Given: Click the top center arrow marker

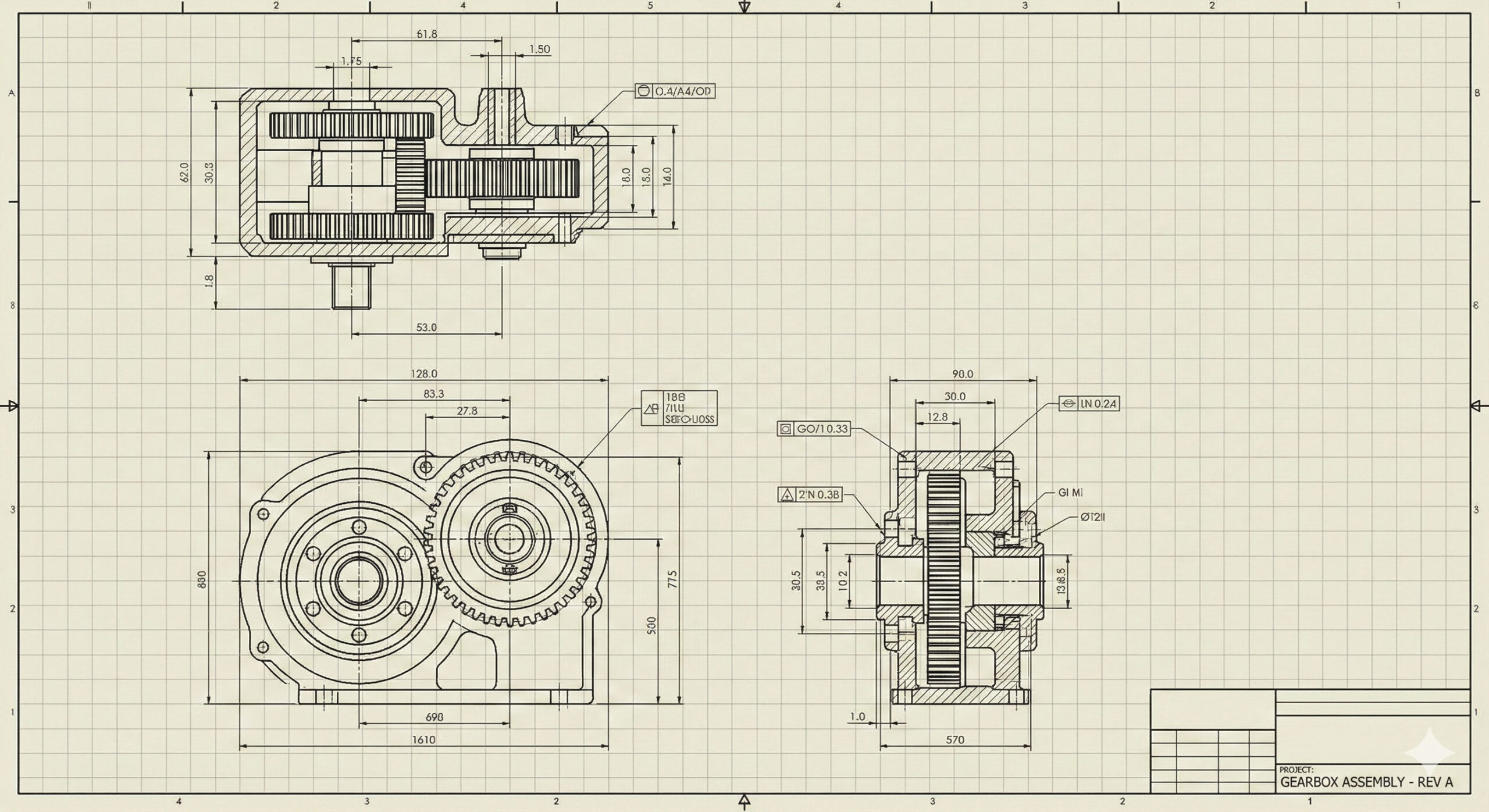Looking at the screenshot, I should tap(744, 7).
